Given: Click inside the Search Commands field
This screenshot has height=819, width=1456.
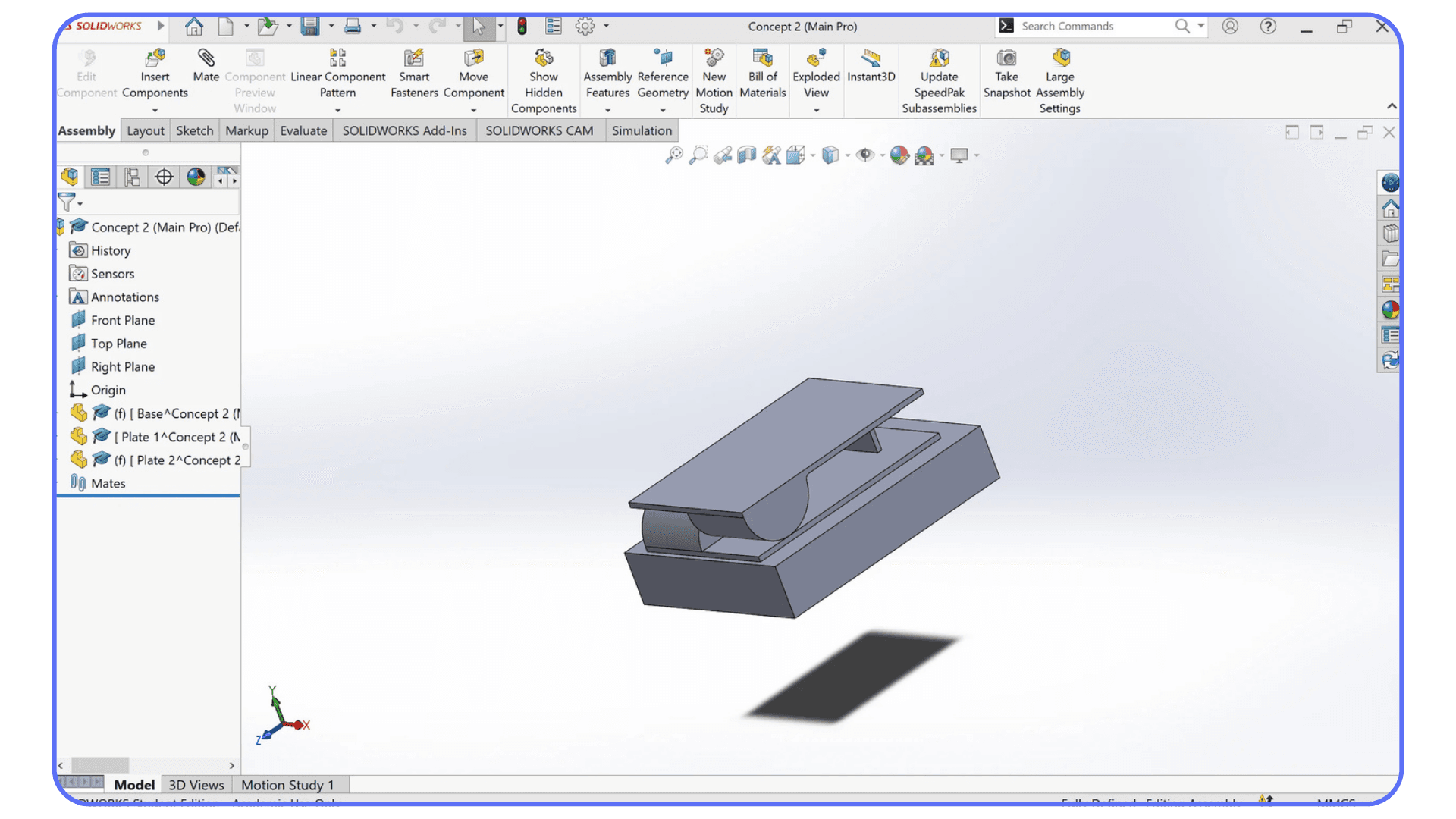Looking at the screenshot, I should (x=1092, y=26).
